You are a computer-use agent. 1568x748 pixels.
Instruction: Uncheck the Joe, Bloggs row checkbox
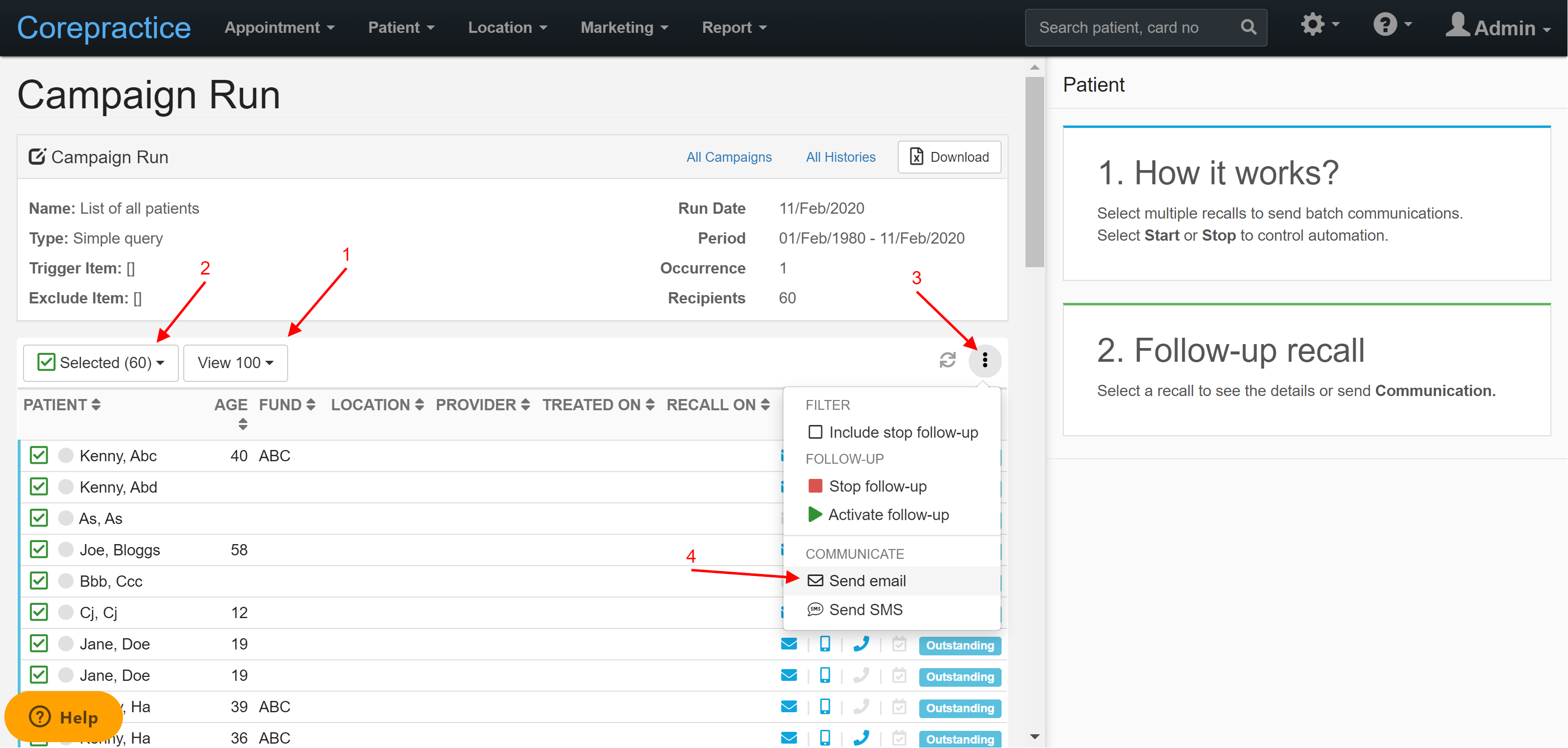click(39, 550)
